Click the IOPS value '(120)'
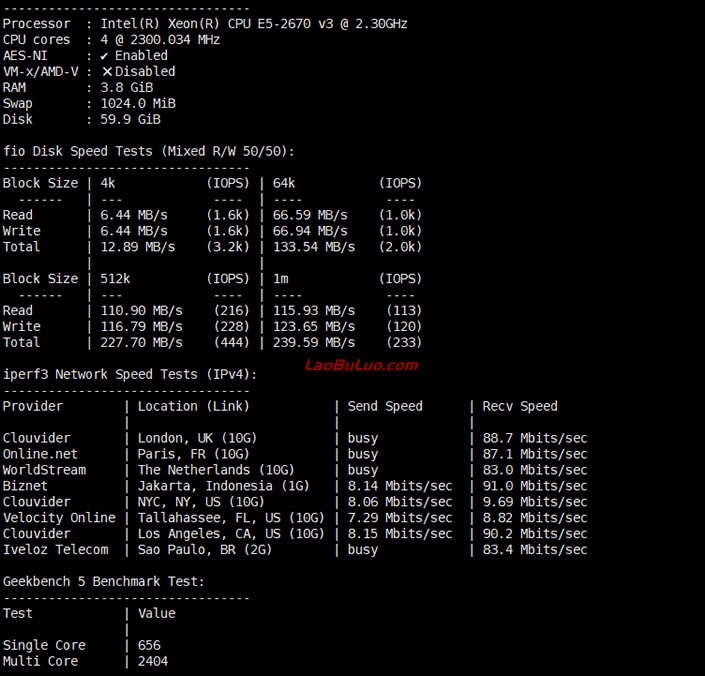This screenshot has height=676, width=705. click(404, 327)
